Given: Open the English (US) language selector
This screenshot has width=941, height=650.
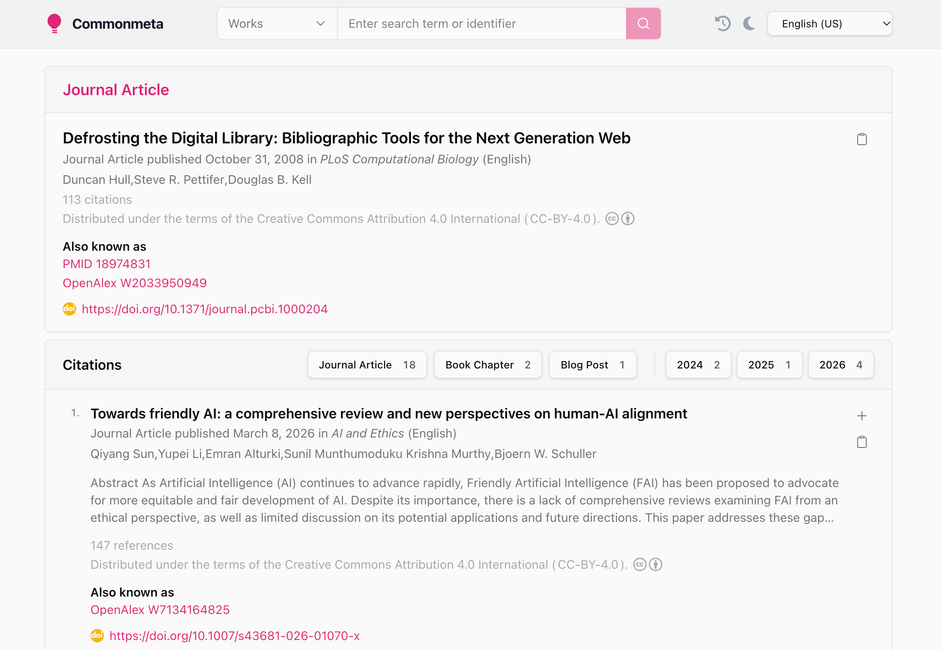Looking at the screenshot, I should click(829, 23).
